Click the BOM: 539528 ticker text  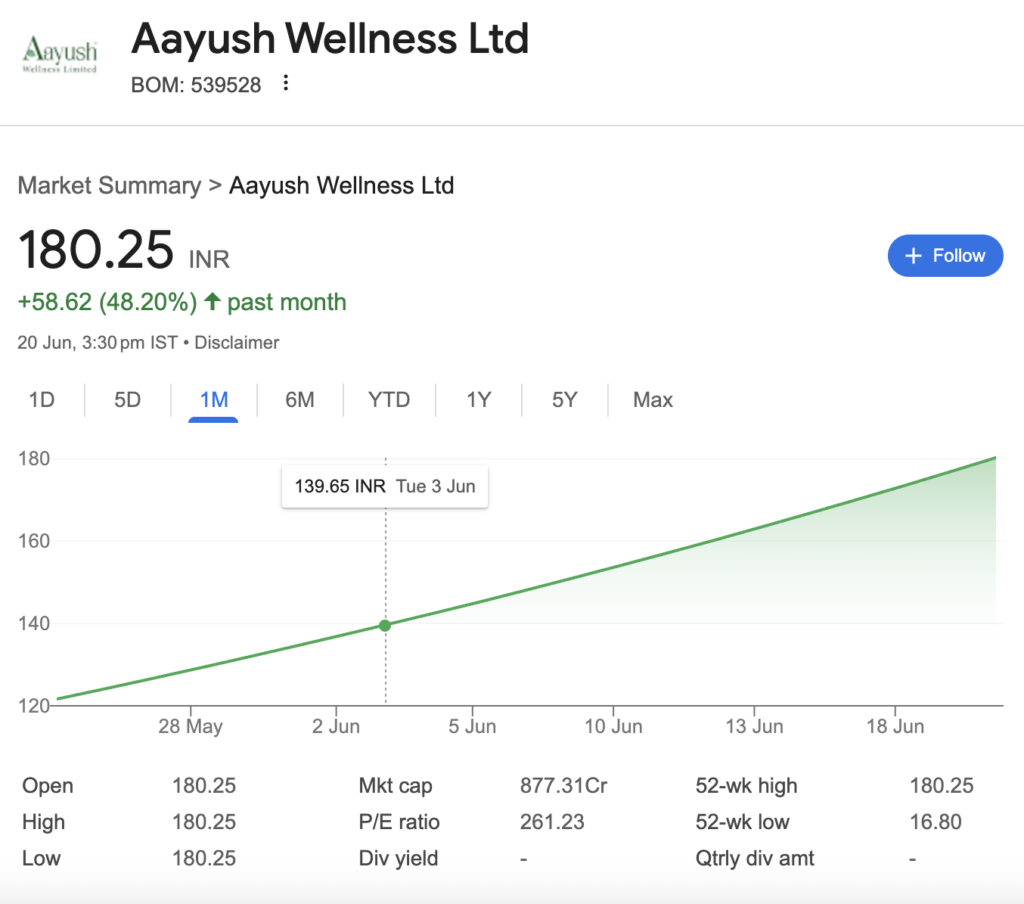(196, 85)
